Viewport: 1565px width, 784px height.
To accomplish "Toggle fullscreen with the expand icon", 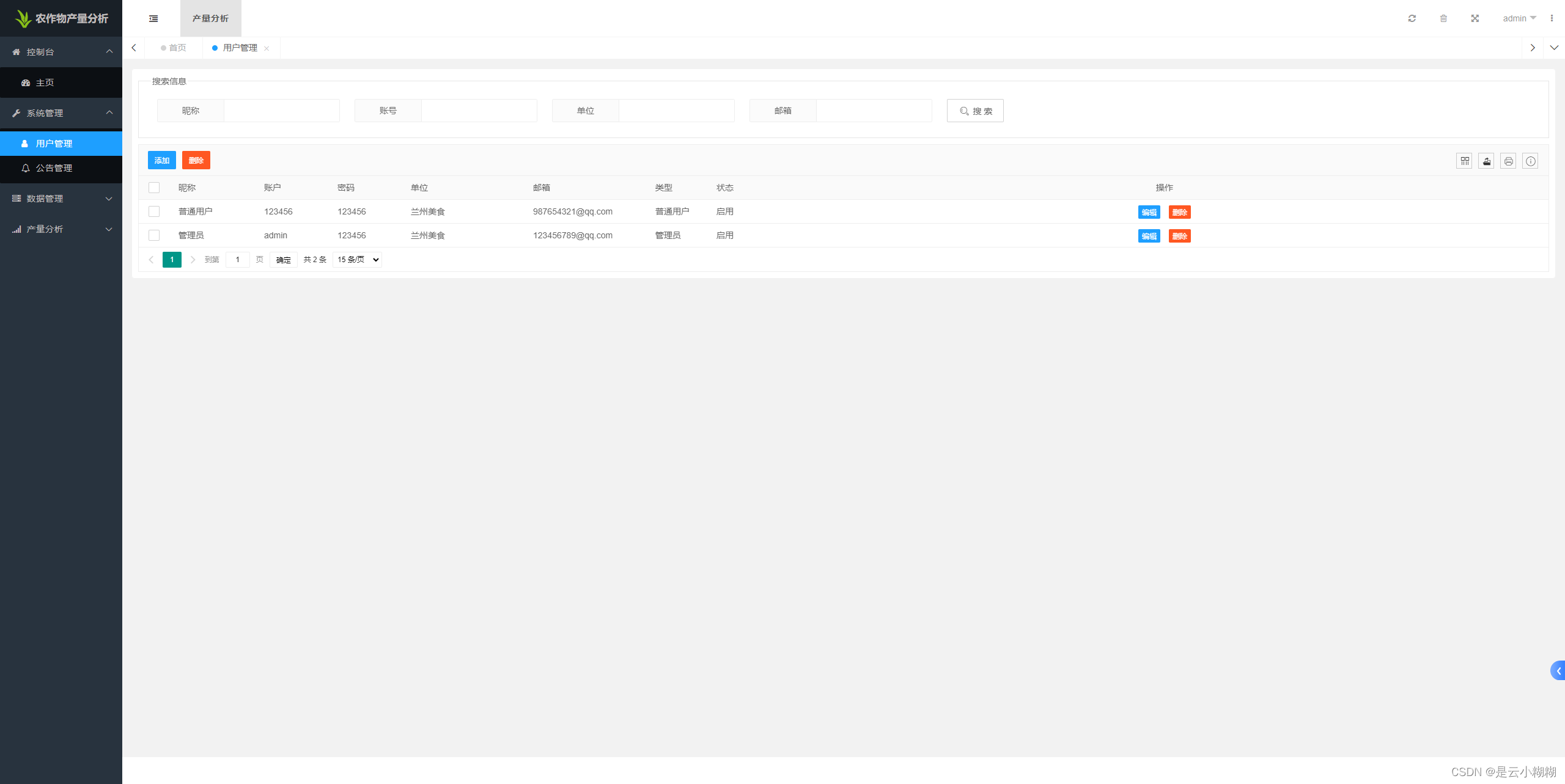I will pyautogui.click(x=1475, y=18).
